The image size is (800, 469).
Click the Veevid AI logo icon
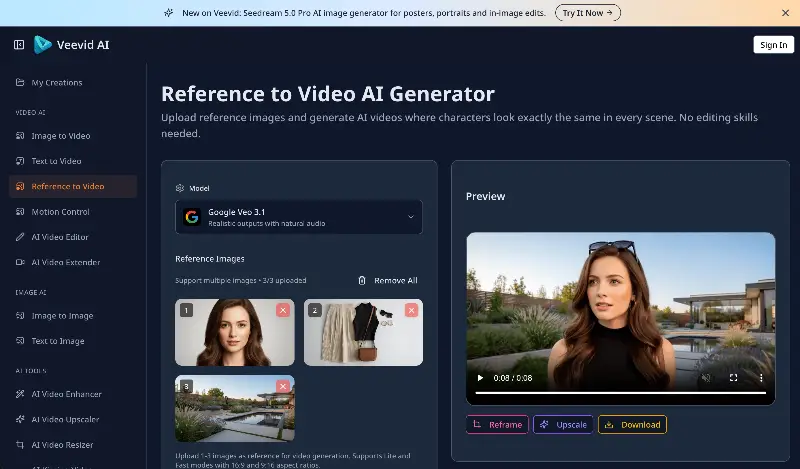coord(42,45)
